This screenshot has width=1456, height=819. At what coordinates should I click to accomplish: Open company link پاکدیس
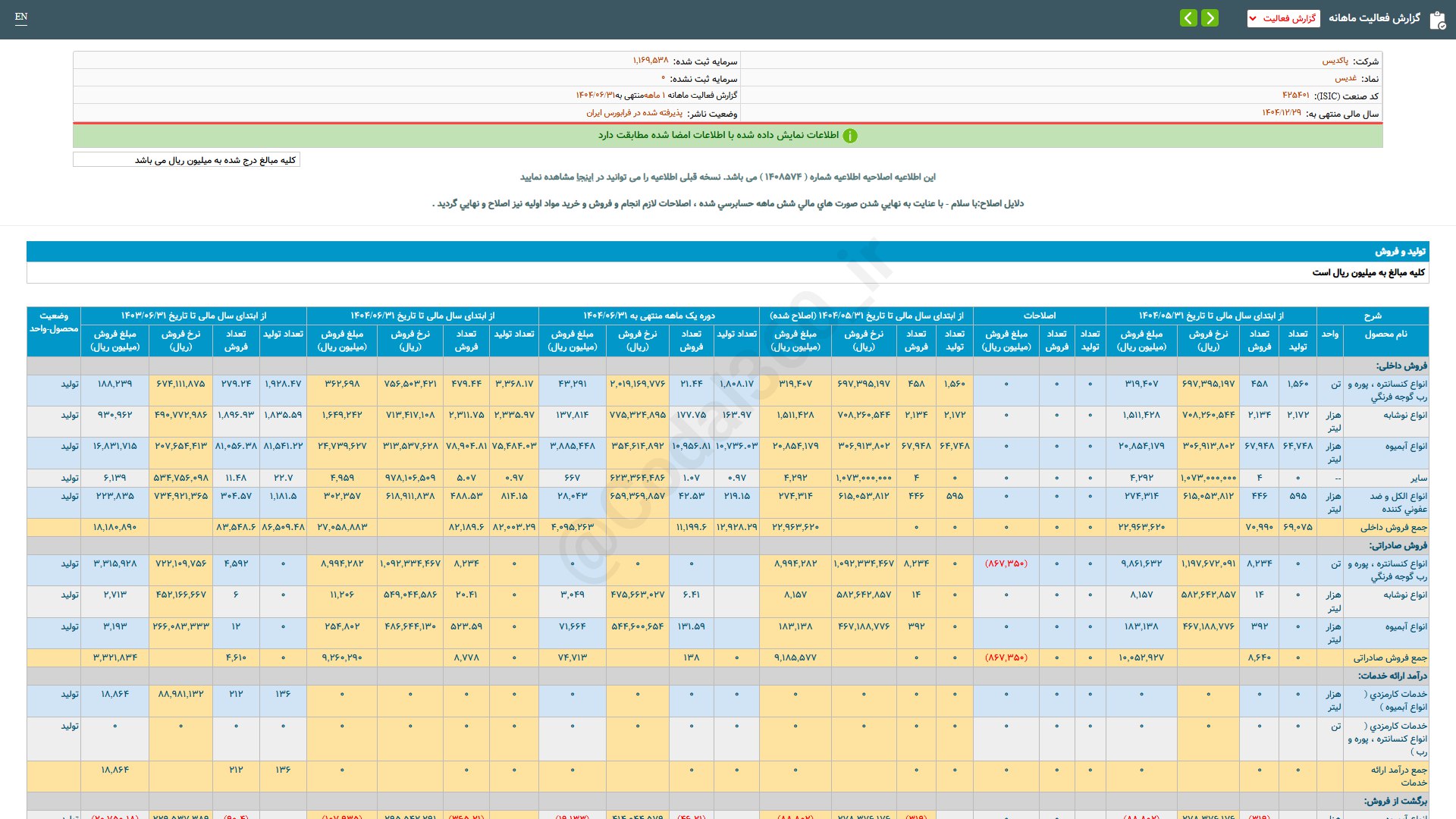click(1335, 61)
